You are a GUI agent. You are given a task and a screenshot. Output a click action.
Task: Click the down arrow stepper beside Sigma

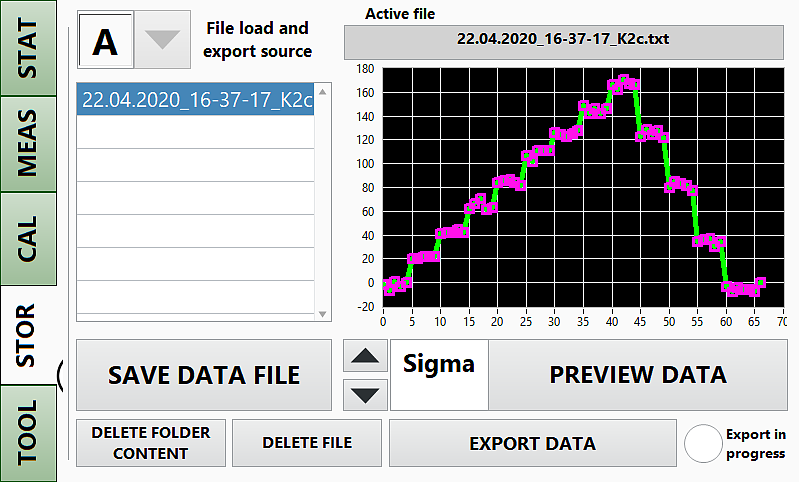pyautogui.click(x=364, y=394)
